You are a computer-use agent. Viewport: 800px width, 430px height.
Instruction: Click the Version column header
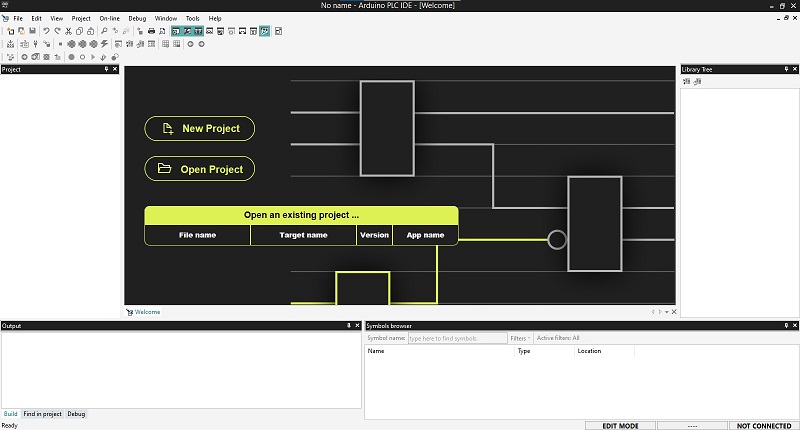coord(374,235)
